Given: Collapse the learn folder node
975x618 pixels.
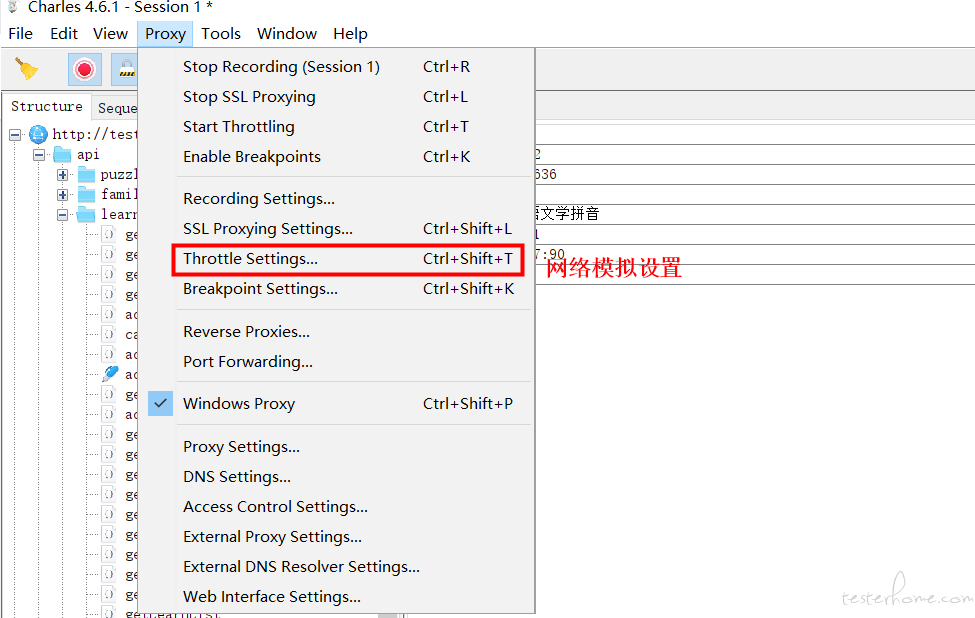Looking at the screenshot, I should pos(62,214).
